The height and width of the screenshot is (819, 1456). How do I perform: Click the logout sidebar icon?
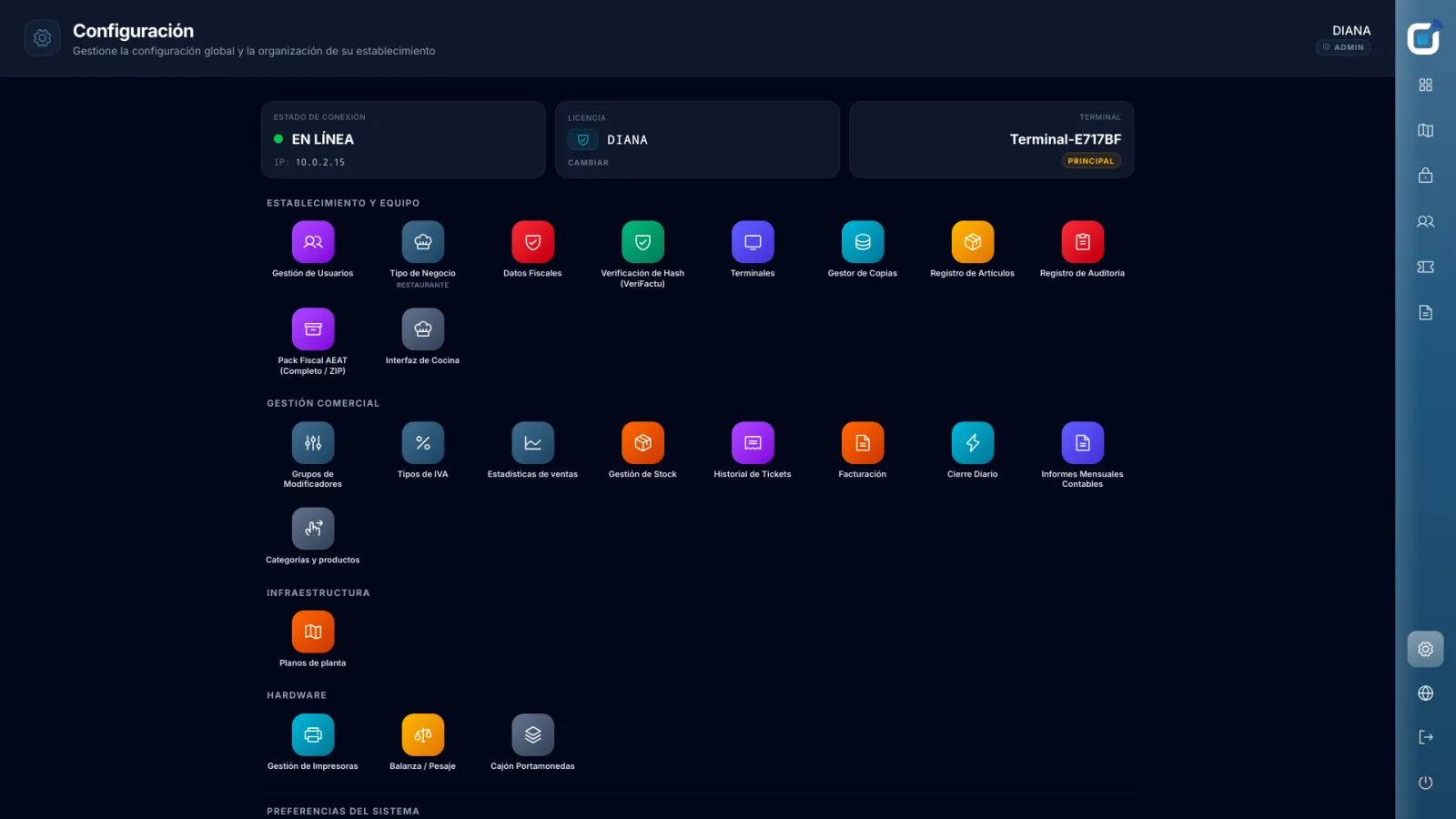(1426, 737)
